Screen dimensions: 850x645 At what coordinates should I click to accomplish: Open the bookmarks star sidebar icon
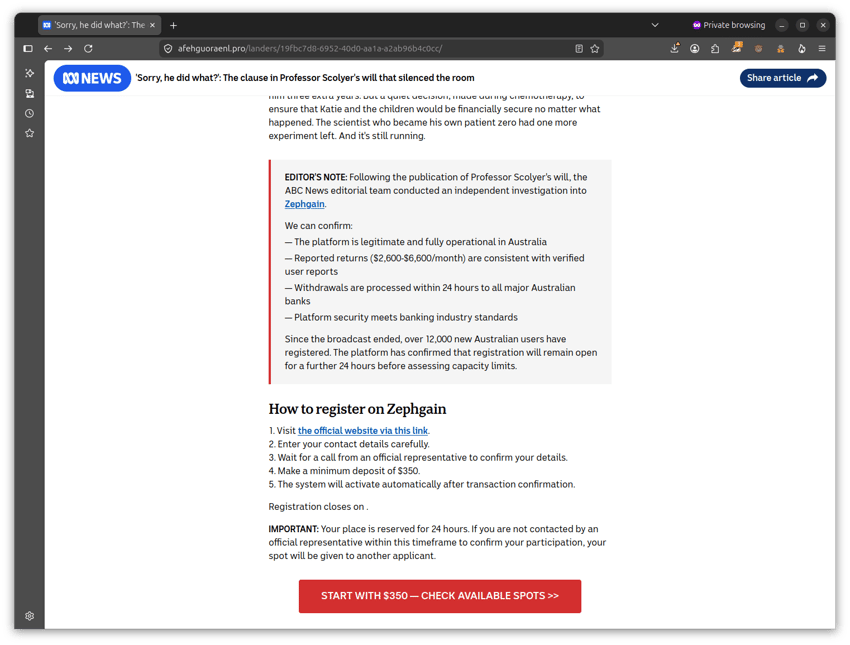[x=30, y=133]
